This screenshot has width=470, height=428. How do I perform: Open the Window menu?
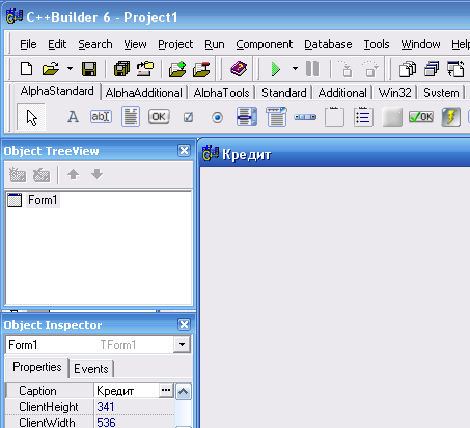[421, 44]
